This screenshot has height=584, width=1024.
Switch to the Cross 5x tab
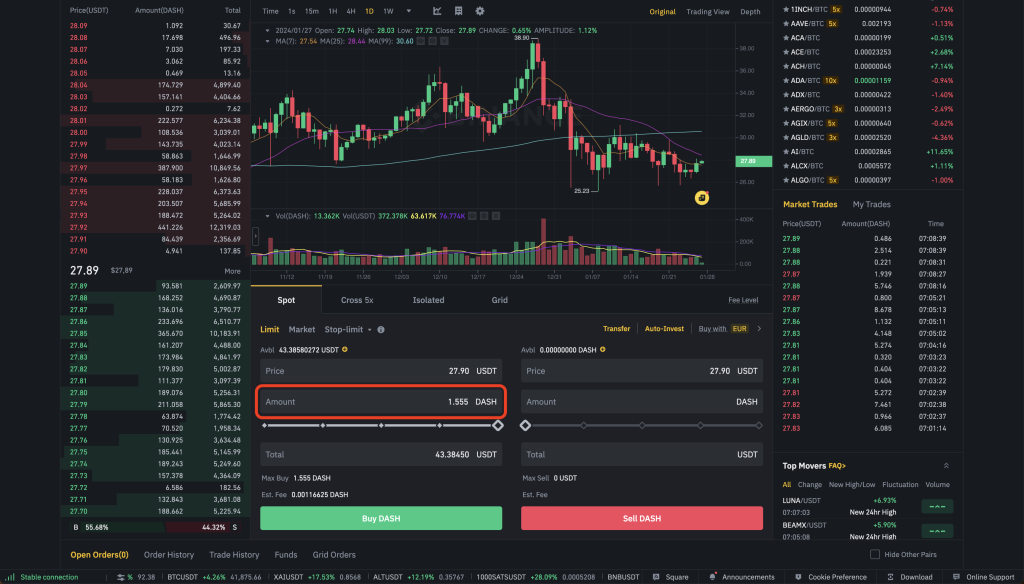pyautogui.click(x=357, y=300)
